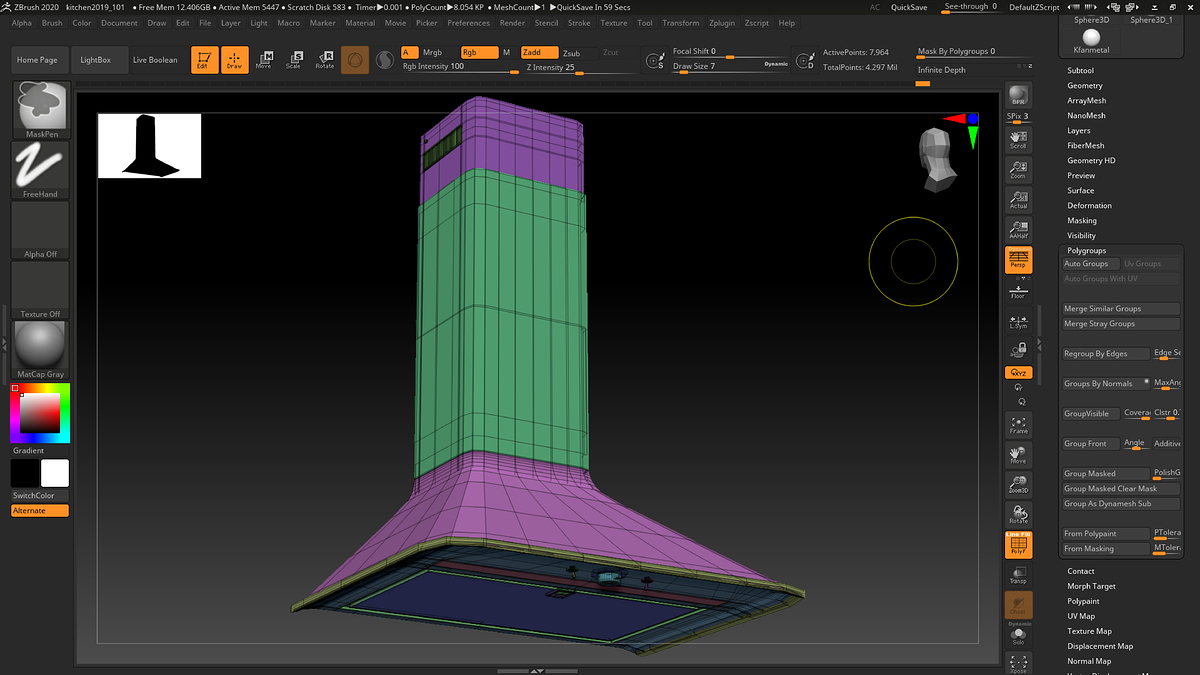Toggle PolyF wireframe display
Image resolution: width=1200 pixels, height=675 pixels.
coord(1018,545)
